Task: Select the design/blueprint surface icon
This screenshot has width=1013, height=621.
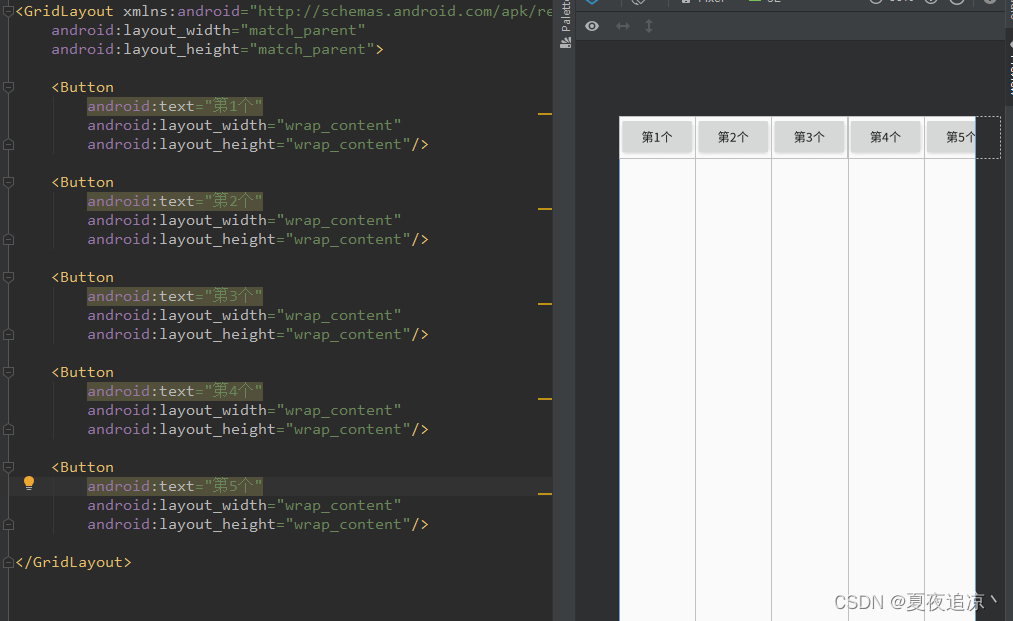Action: tap(590, 3)
